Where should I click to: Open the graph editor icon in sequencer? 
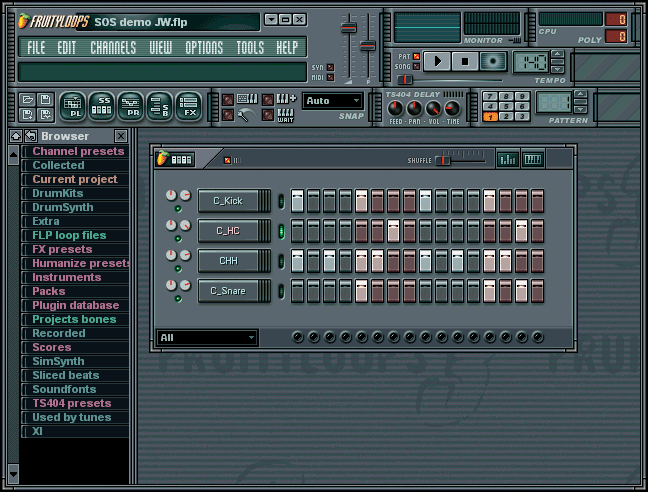[508, 159]
